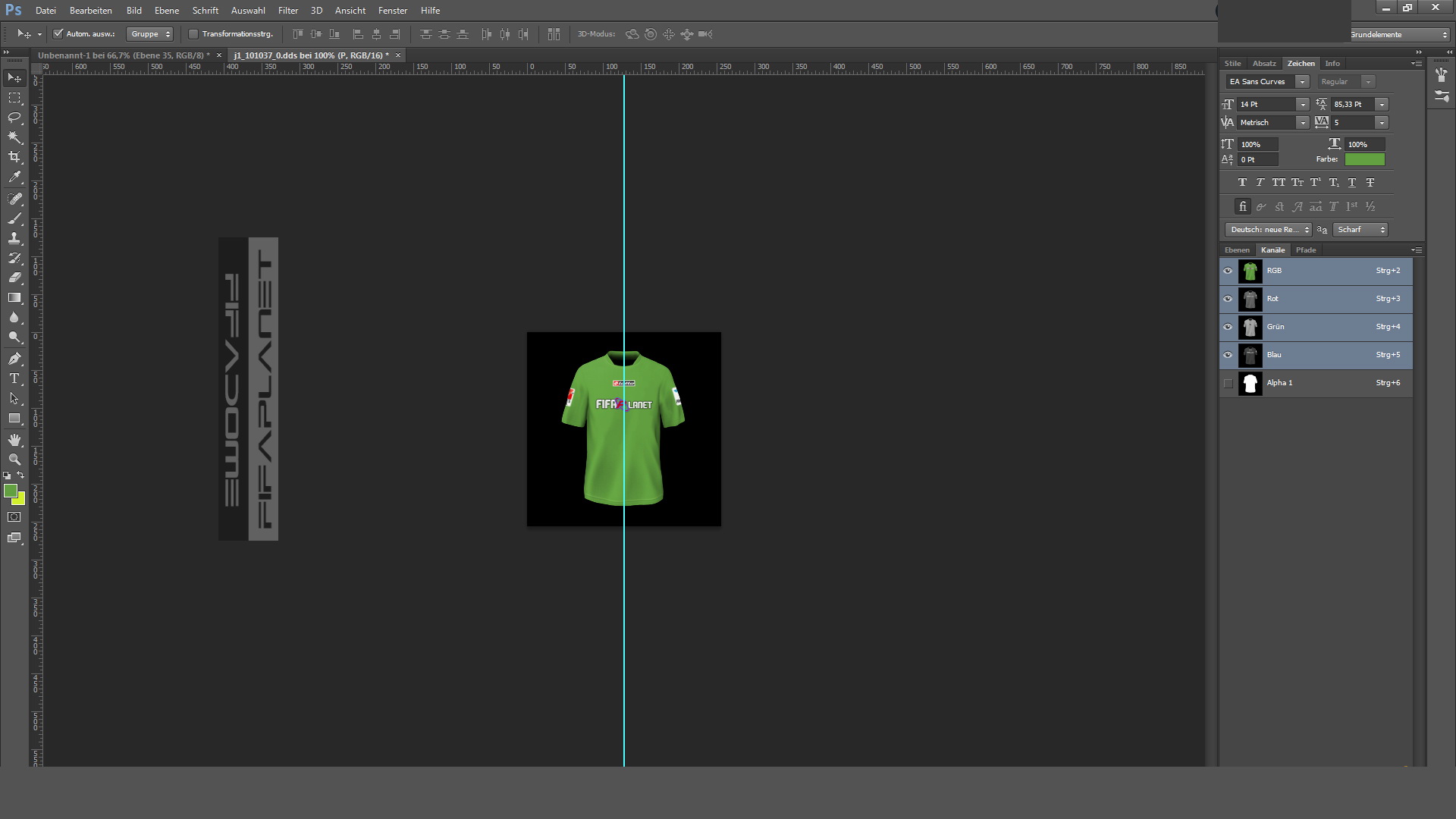Close the j1_101037_0.dds document tab
1456x819 pixels.
(398, 55)
